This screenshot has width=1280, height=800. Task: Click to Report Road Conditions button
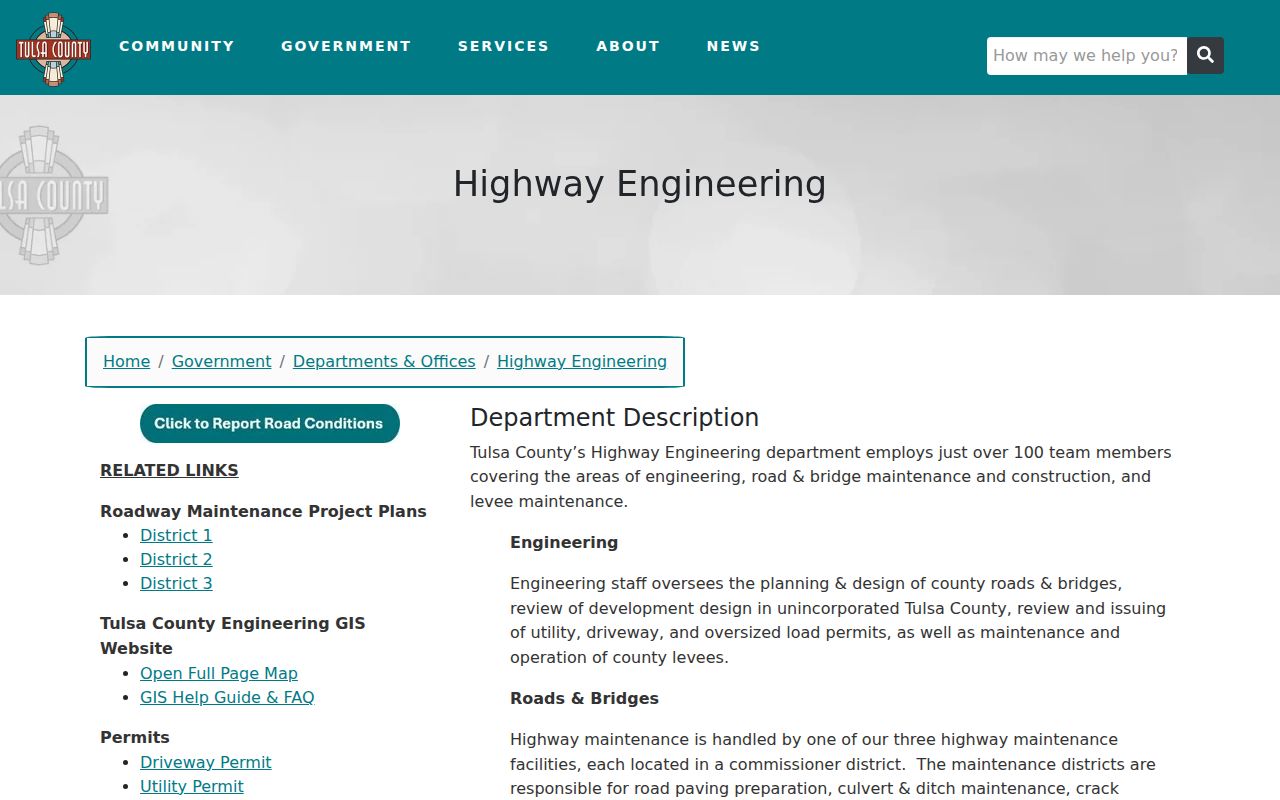pos(269,423)
